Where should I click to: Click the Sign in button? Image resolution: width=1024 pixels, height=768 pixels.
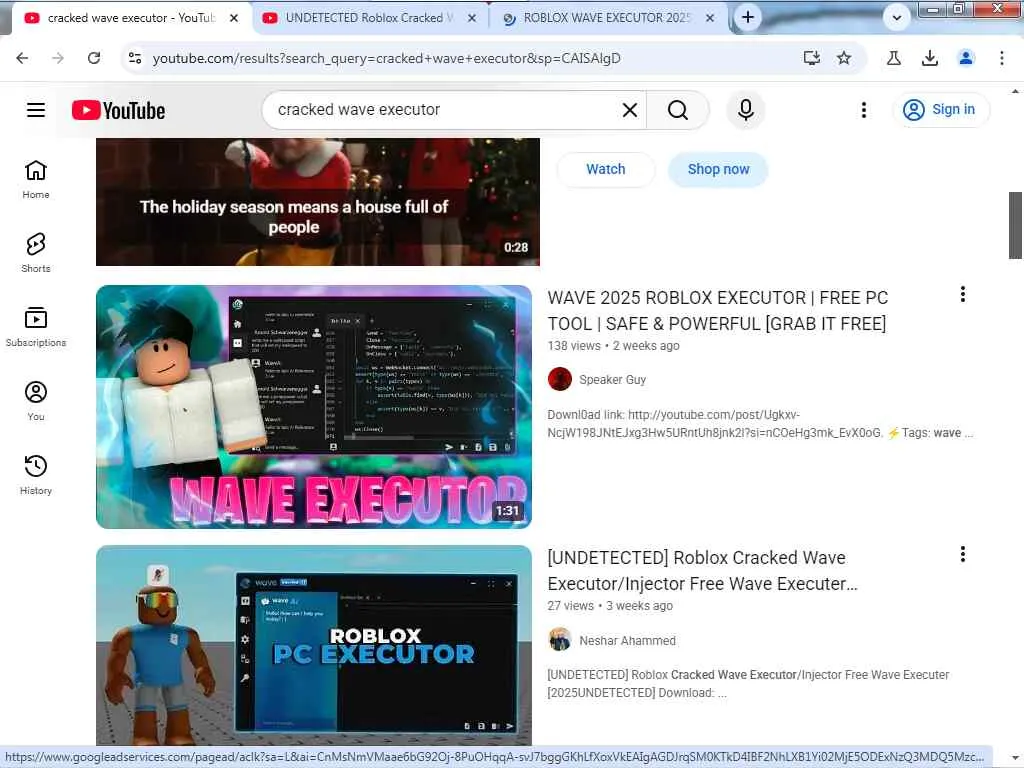[x=940, y=110]
